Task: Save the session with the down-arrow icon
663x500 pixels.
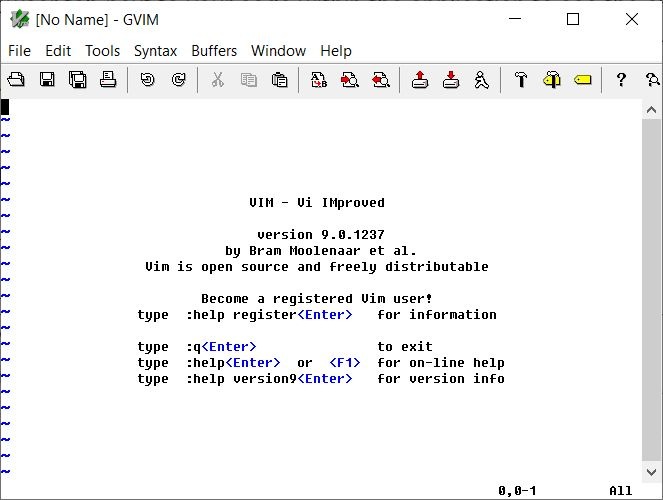Action: click(x=451, y=79)
